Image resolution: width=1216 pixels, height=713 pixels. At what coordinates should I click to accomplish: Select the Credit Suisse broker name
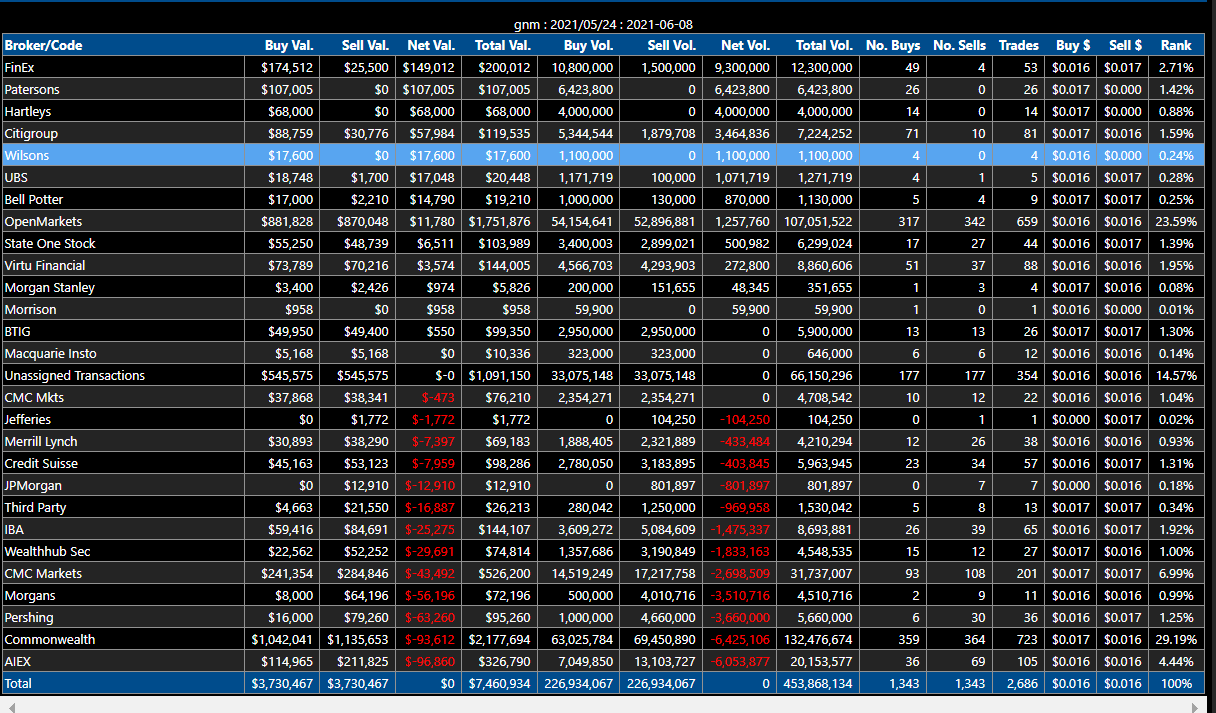(x=41, y=463)
